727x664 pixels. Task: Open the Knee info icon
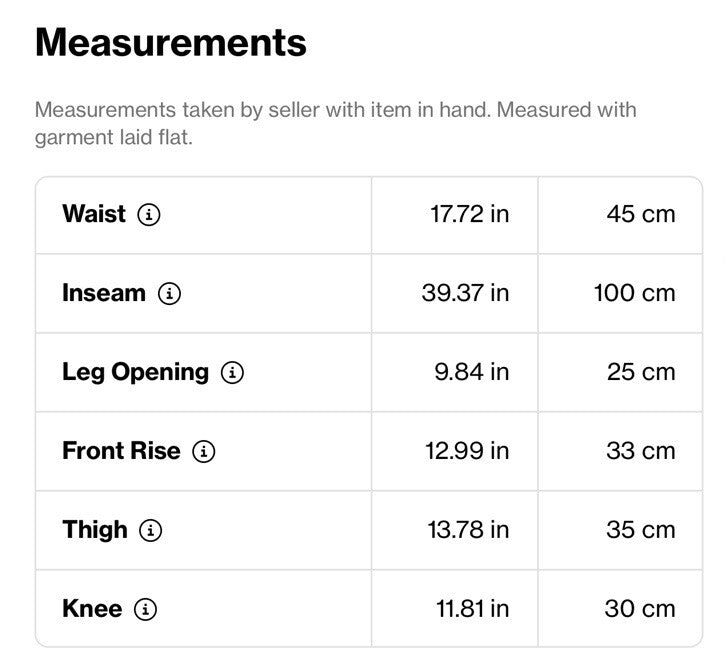[x=146, y=609]
